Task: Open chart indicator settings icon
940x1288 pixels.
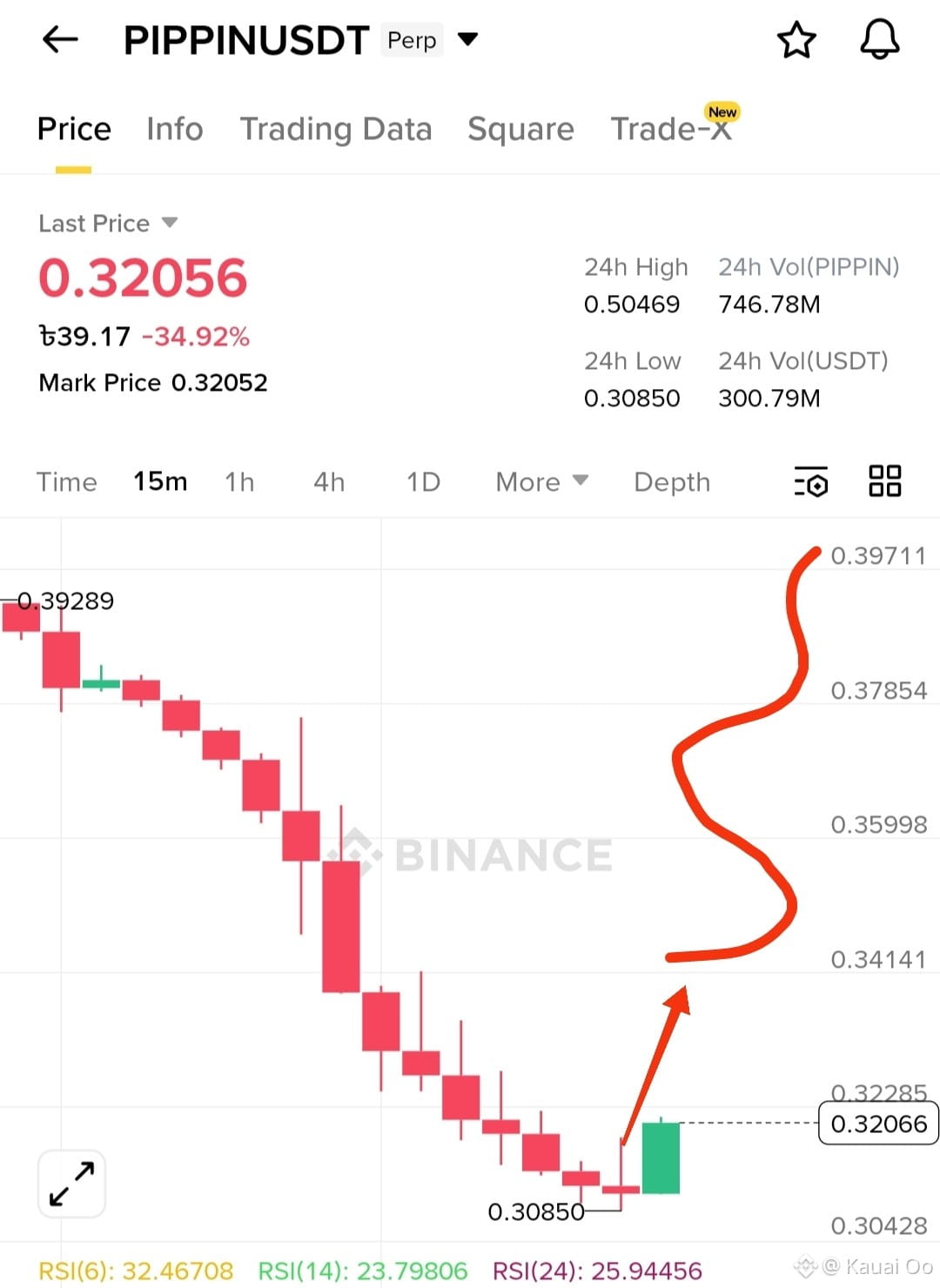Action: coord(811,481)
